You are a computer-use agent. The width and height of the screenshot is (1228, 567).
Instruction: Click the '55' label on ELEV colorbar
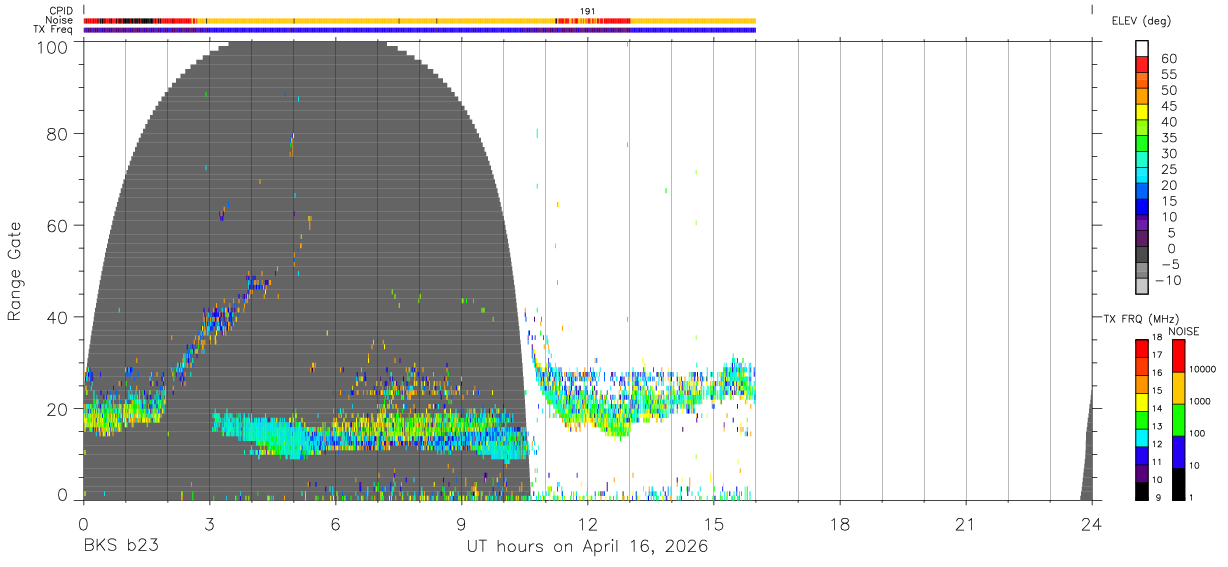pos(1168,75)
